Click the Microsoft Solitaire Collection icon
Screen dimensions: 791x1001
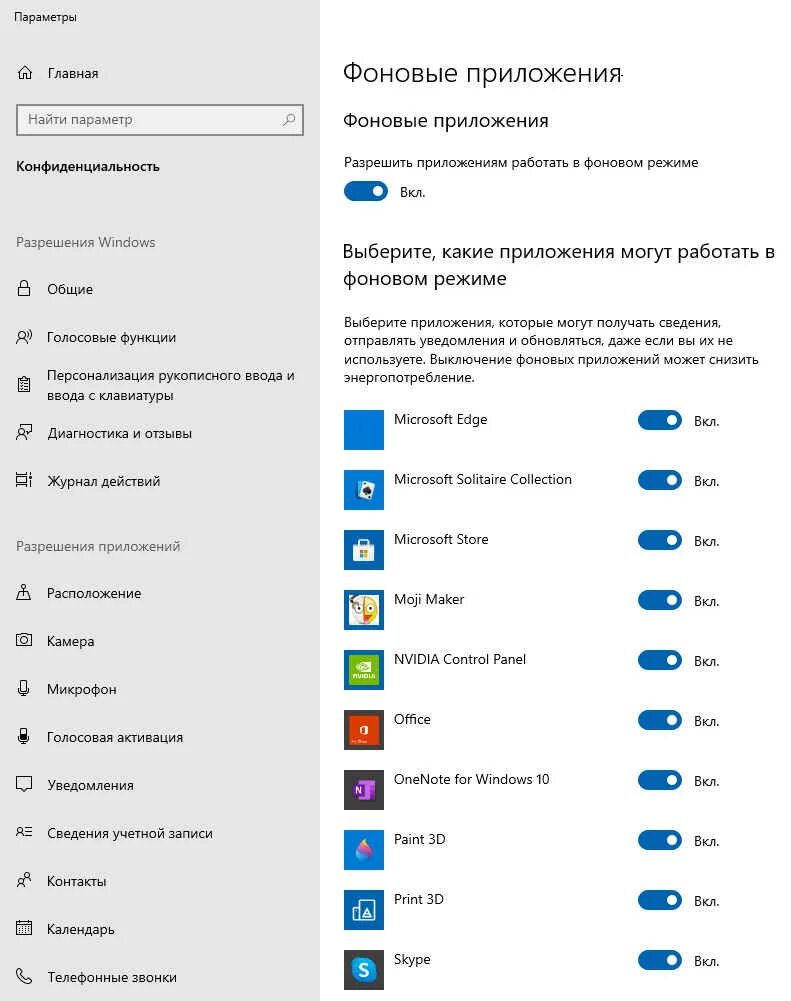[364, 490]
